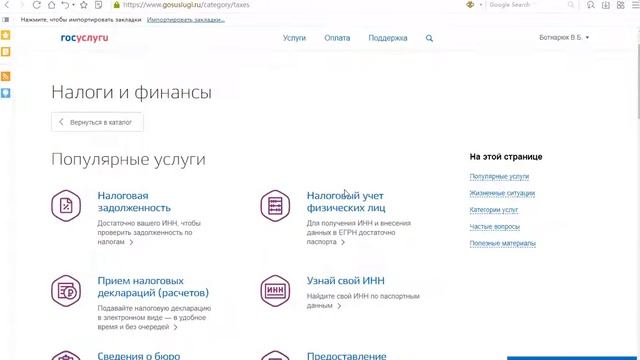Viewport: 640px width, 360px height.
Task: Open the browser hamburger menu
Action: point(635,5)
